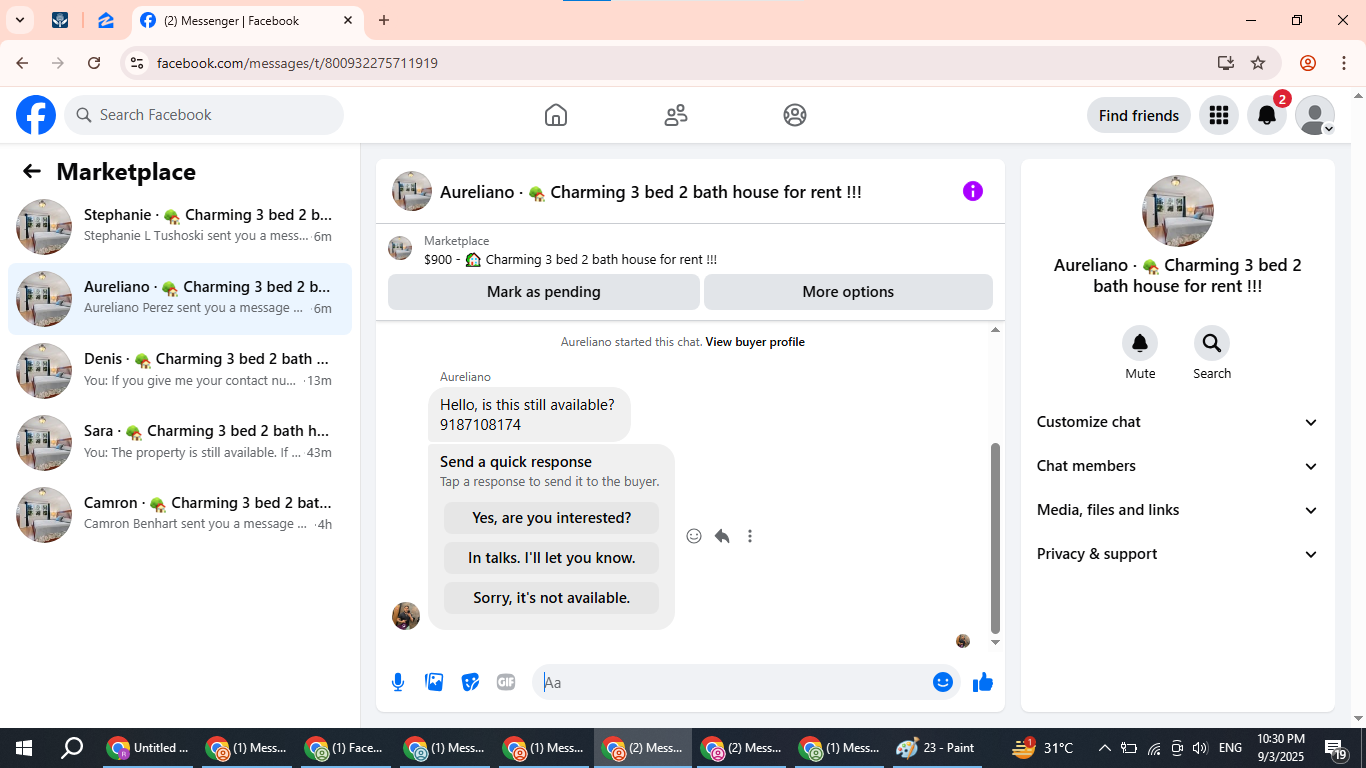1366x768 pixels.
Task: Switch to the Messenger browser tab
Action: (x=246, y=20)
